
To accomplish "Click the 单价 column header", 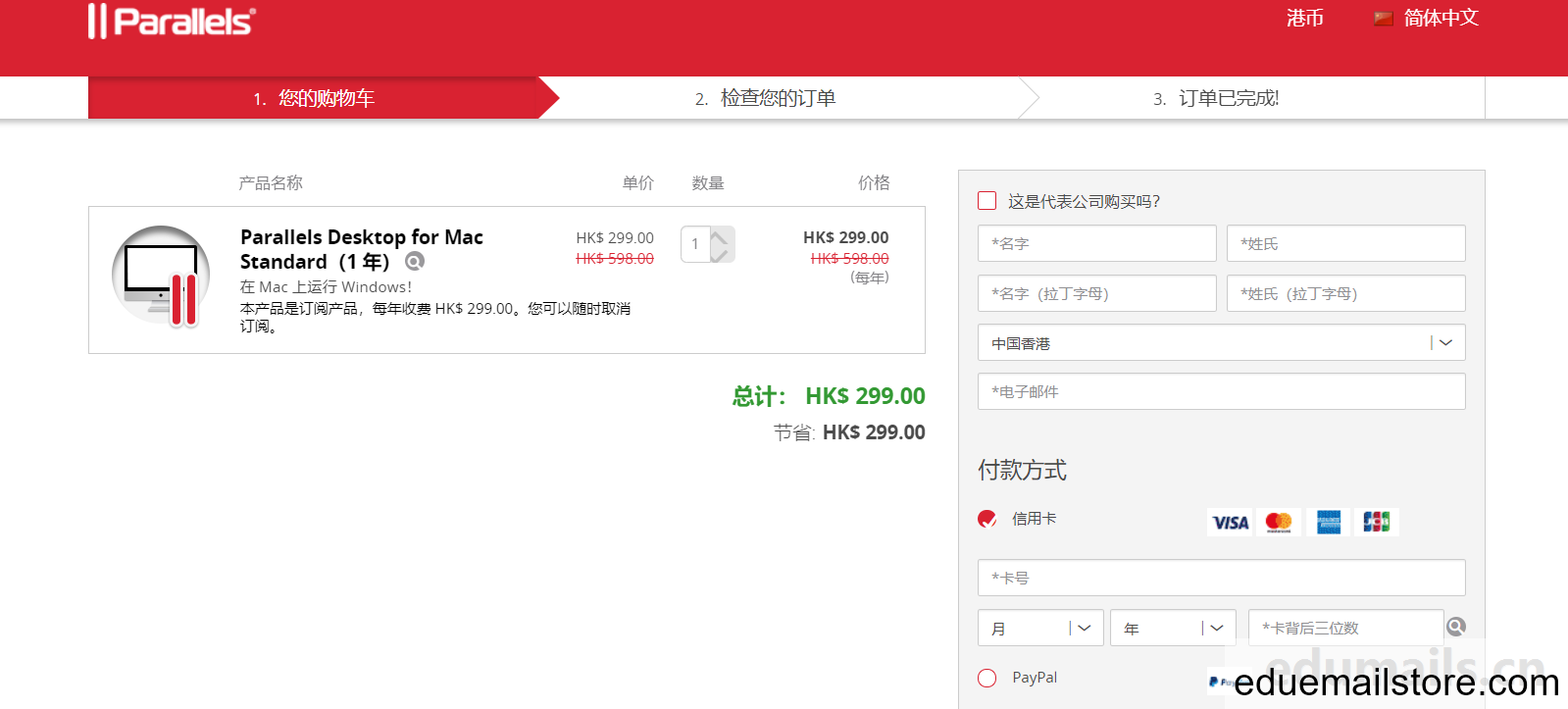I will click(637, 182).
